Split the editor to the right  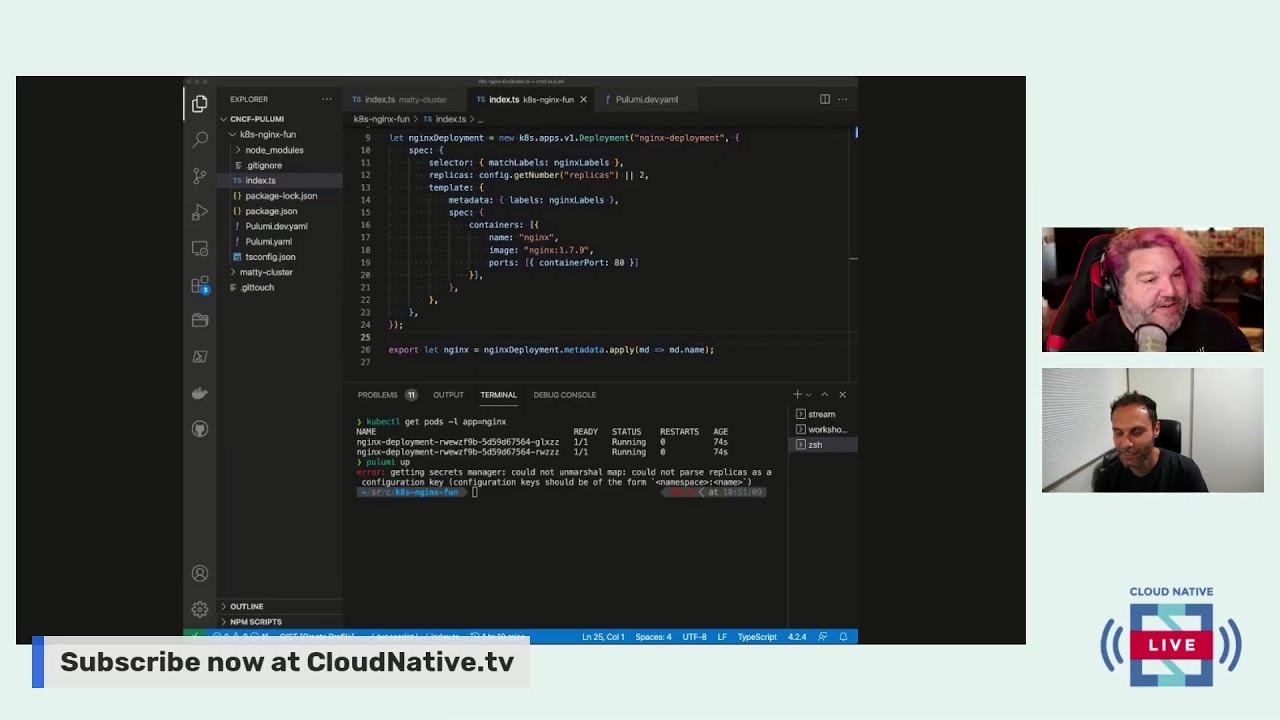point(825,99)
